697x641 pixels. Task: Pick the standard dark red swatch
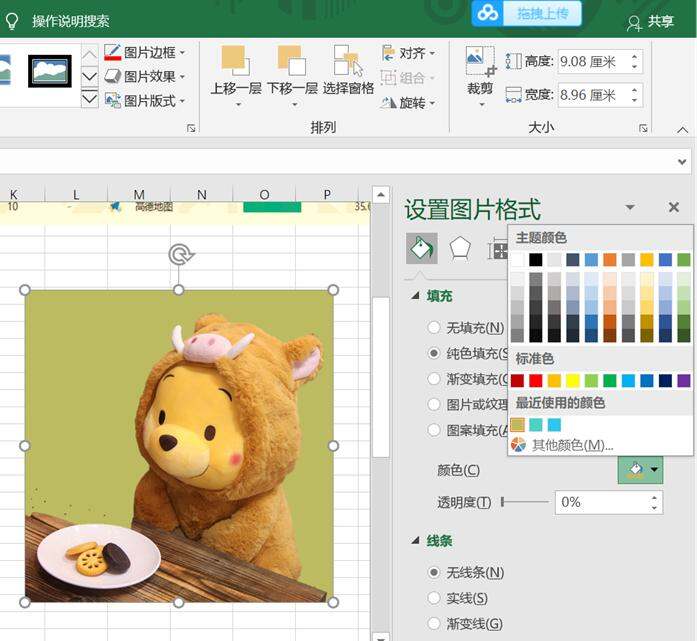click(x=517, y=381)
